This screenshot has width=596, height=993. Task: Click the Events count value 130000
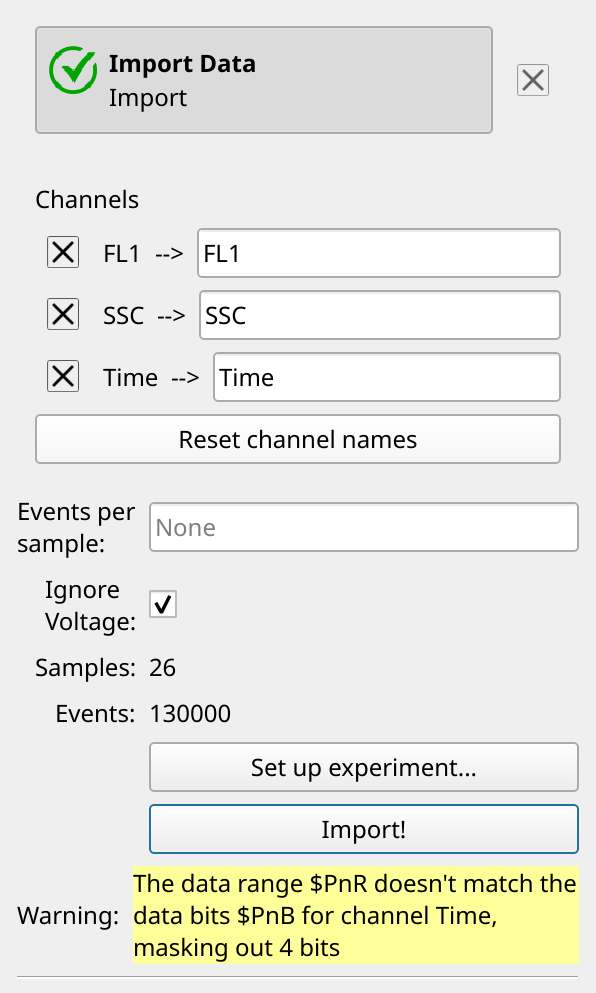[190, 714]
